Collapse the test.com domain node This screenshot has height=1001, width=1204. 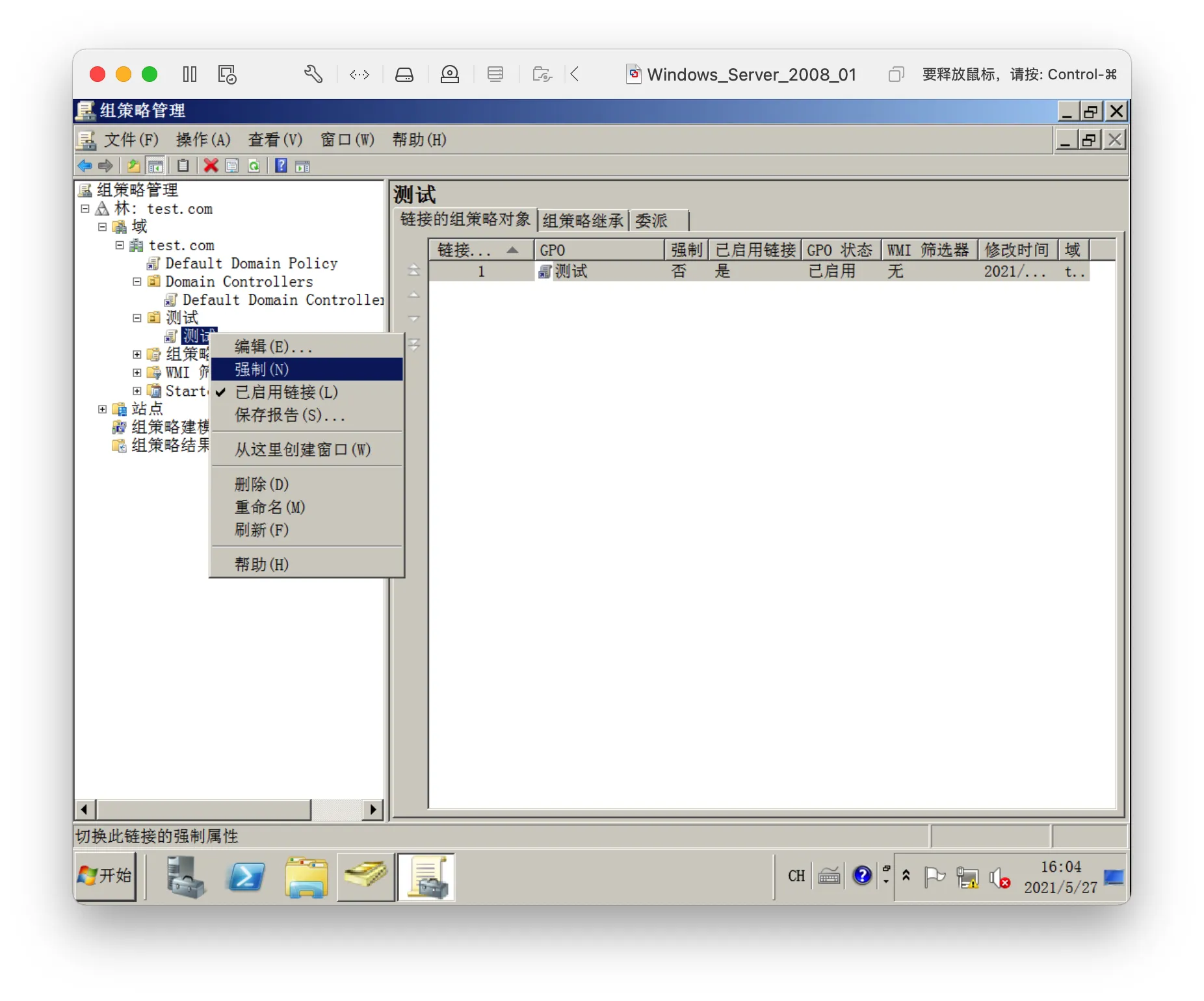tap(120, 245)
